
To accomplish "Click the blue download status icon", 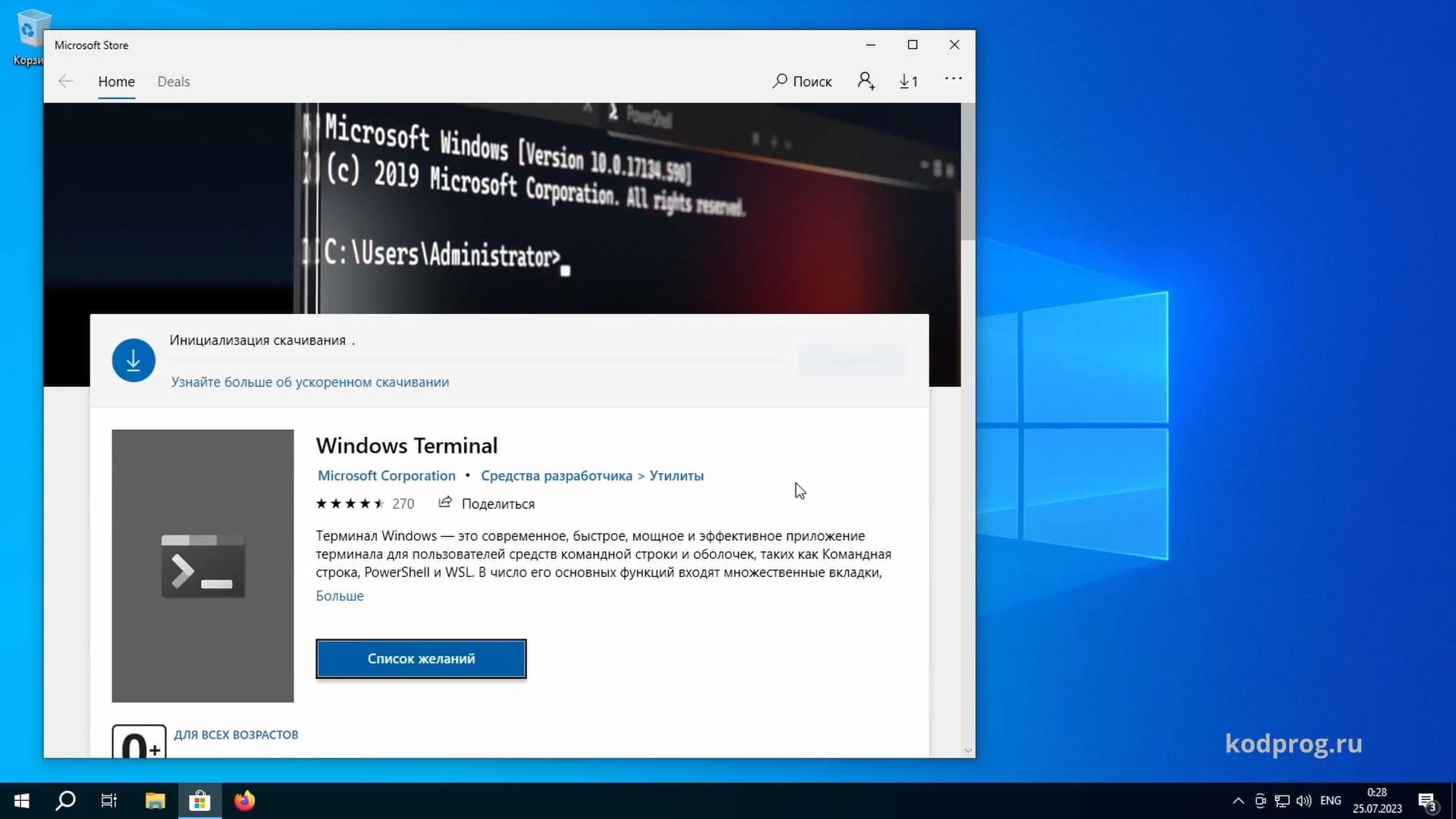I will [x=133, y=360].
